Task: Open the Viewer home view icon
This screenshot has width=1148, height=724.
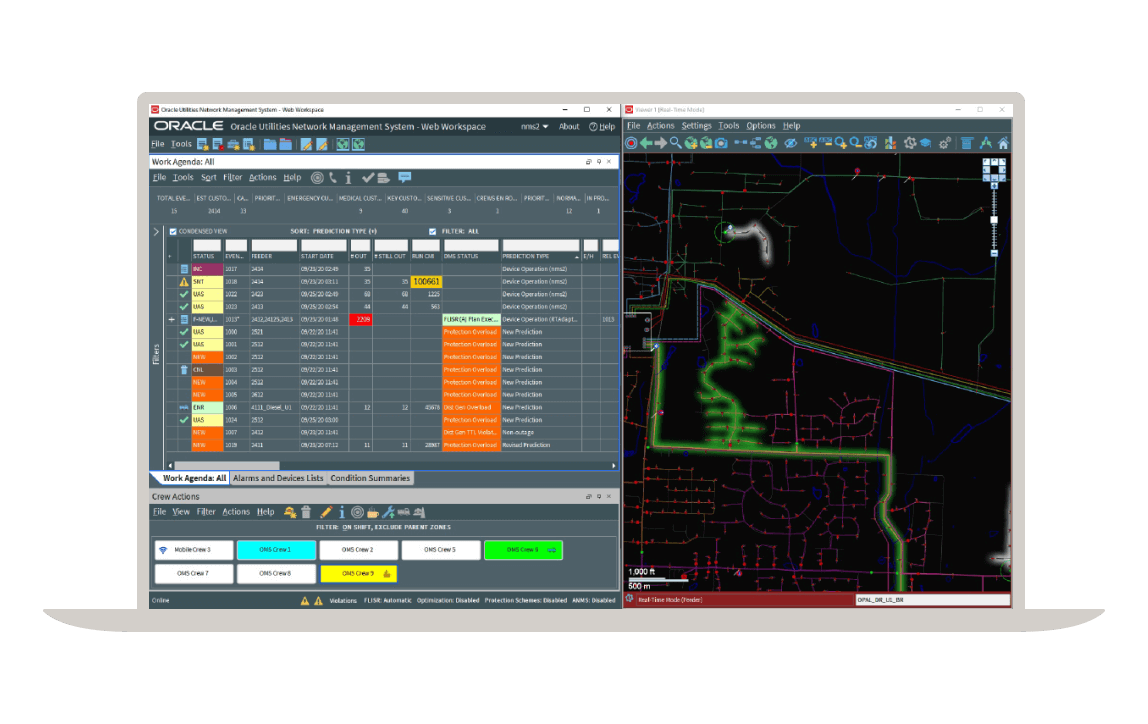Action: (1004, 143)
